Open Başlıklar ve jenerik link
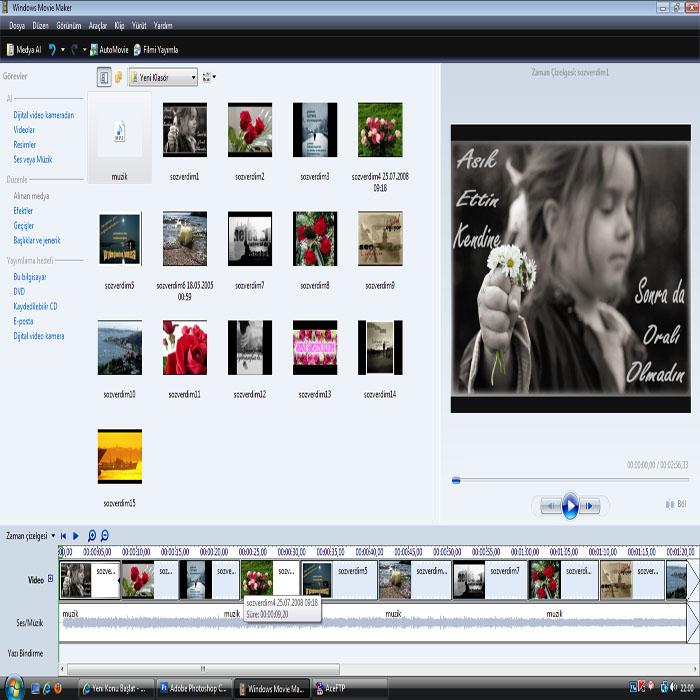700x700 pixels. click(37, 240)
